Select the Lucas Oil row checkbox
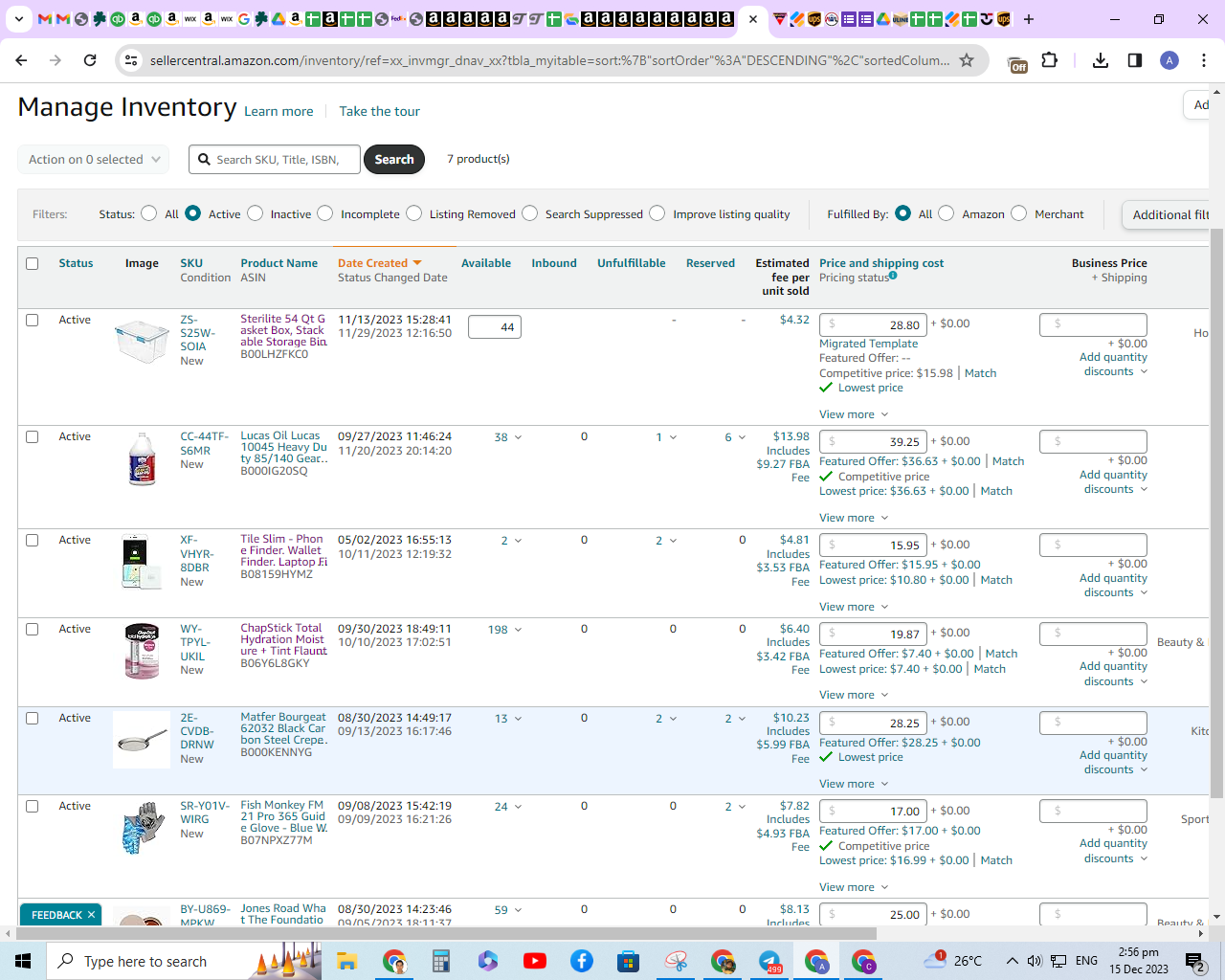 point(33,436)
